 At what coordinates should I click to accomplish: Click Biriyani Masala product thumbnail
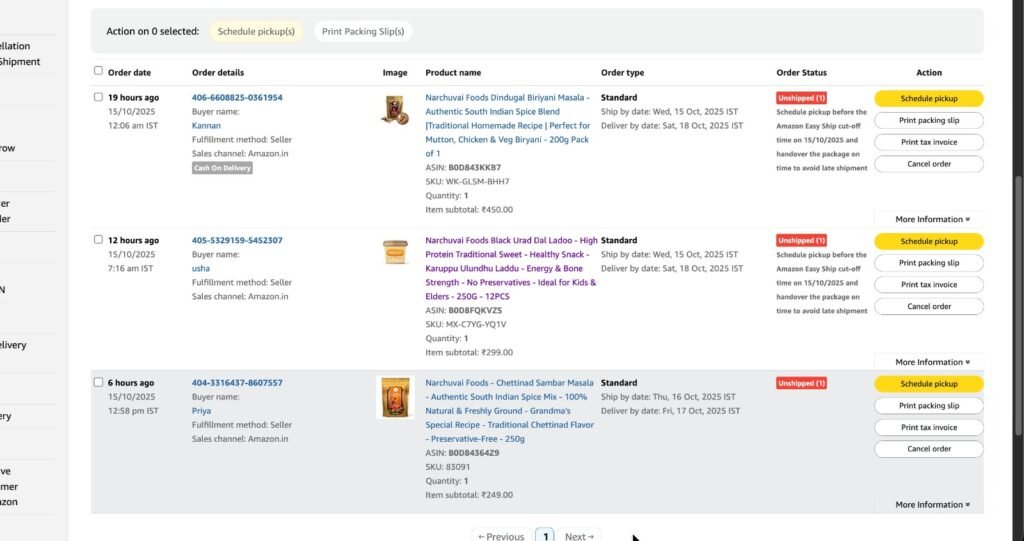click(395, 110)
